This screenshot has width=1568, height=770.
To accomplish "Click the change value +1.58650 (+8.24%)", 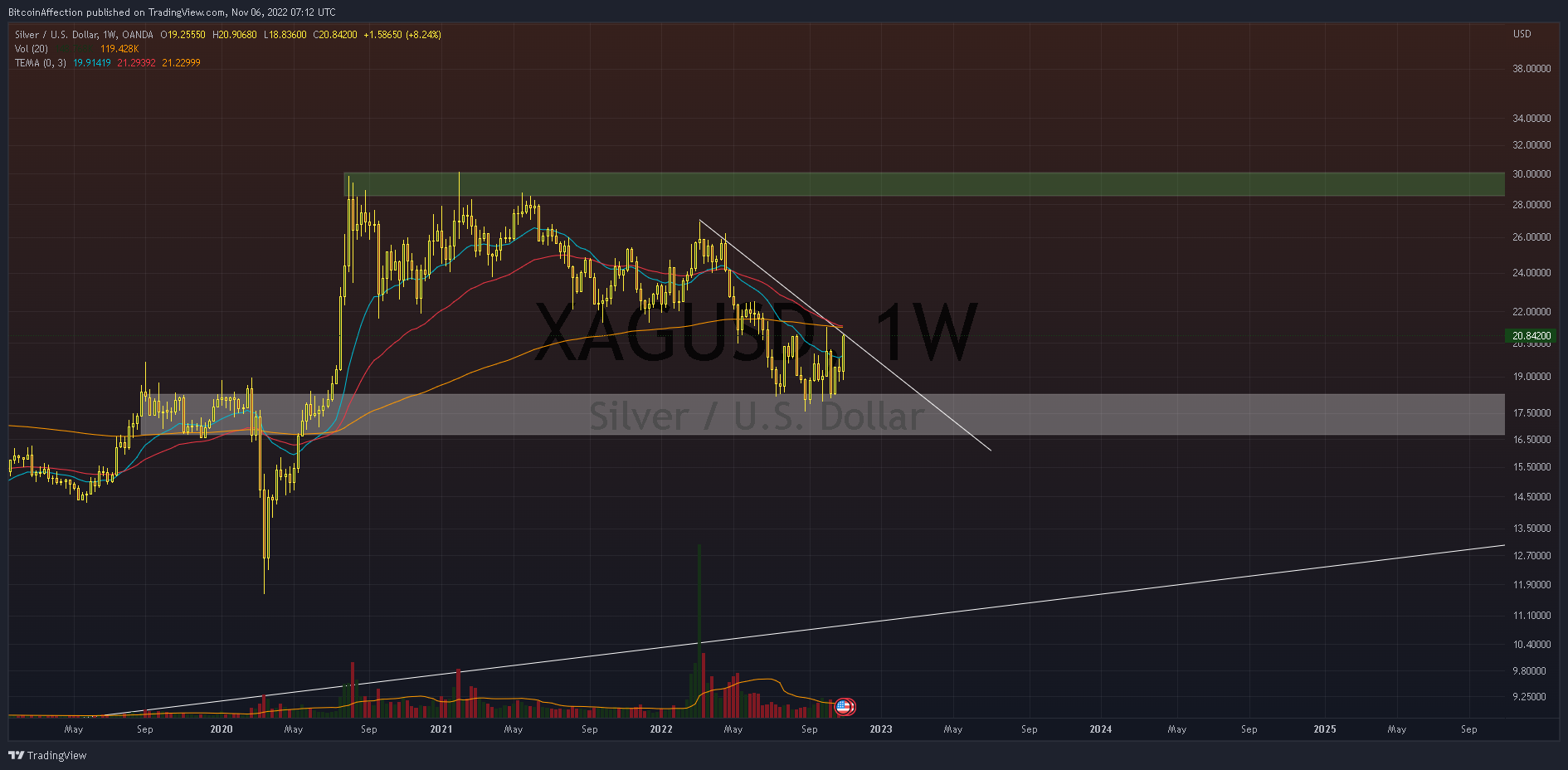I will (x=402, y=35).
